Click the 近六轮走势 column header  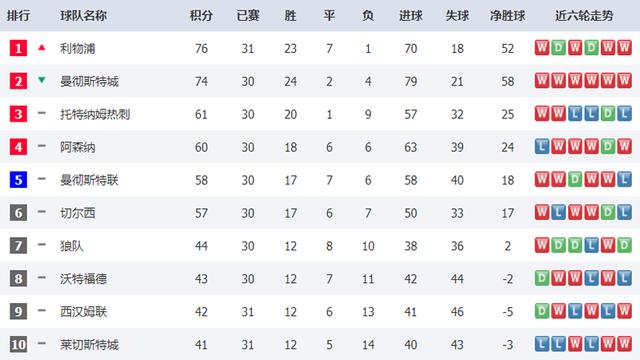click(x=584, y=16)
